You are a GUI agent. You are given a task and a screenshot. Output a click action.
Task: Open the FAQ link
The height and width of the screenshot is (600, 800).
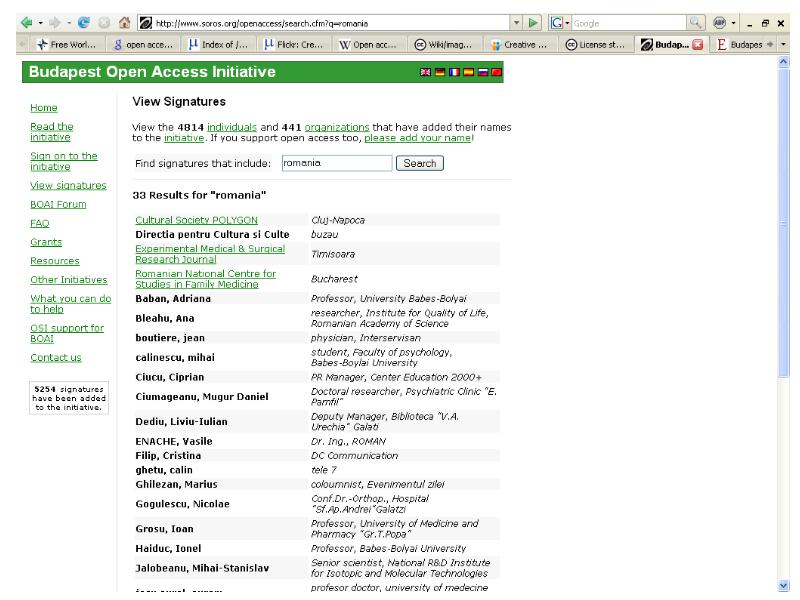coord(40,223)
